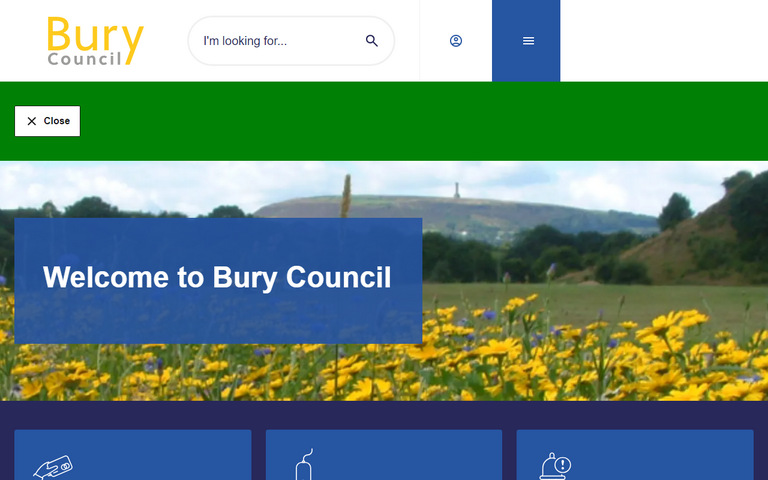Click the yellow wildflowers in hero image

point(600,360)
